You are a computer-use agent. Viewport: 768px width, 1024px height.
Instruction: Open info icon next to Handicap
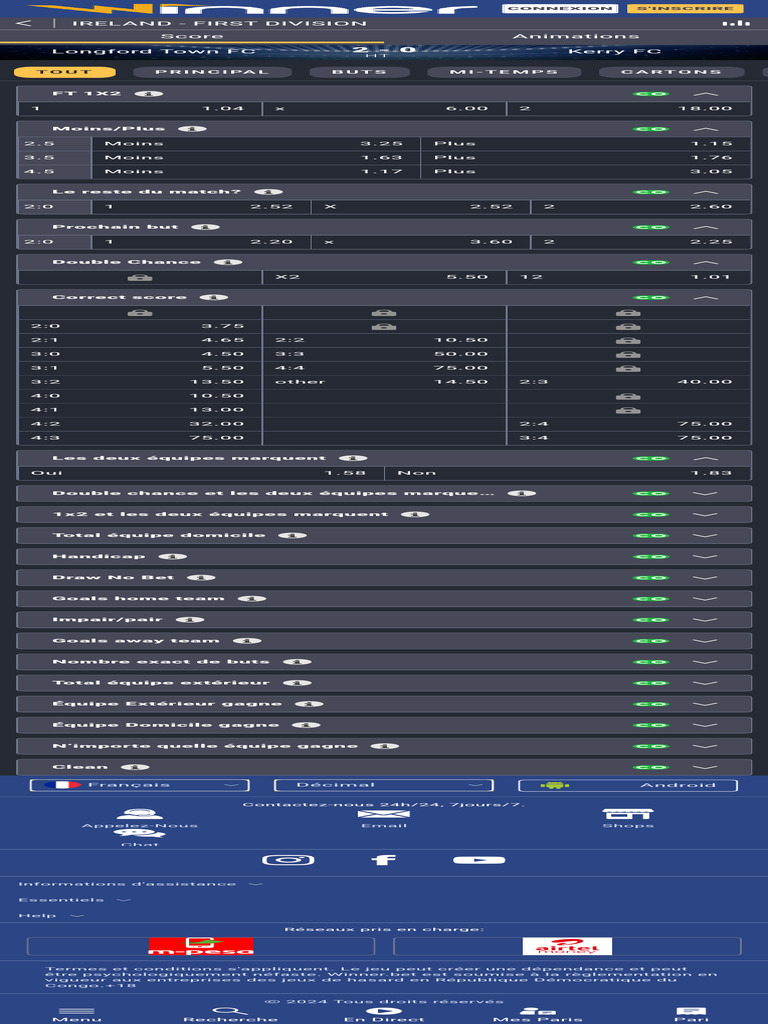[172, 556]
